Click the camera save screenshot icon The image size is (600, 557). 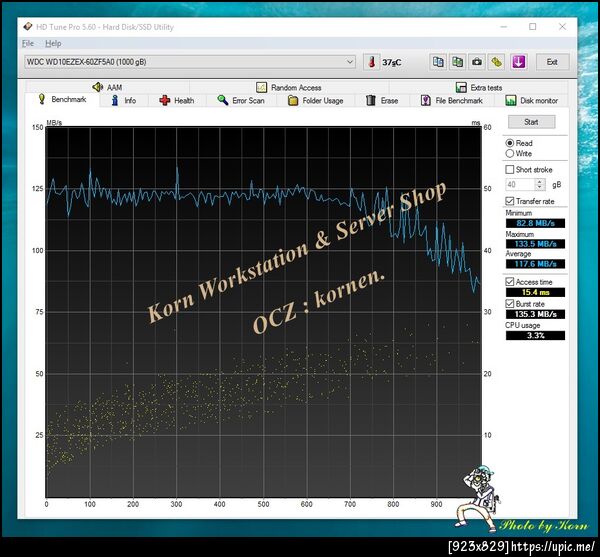point(477,62)
